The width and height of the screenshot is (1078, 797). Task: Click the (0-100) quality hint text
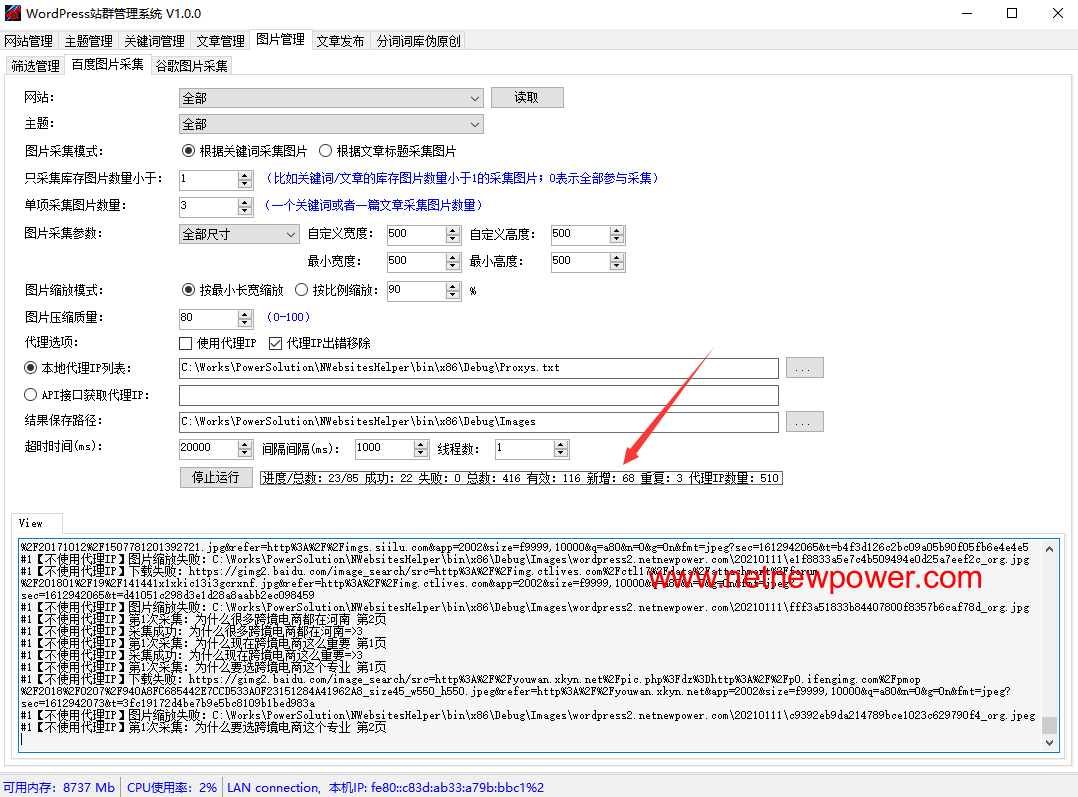[x=288, y=317]
